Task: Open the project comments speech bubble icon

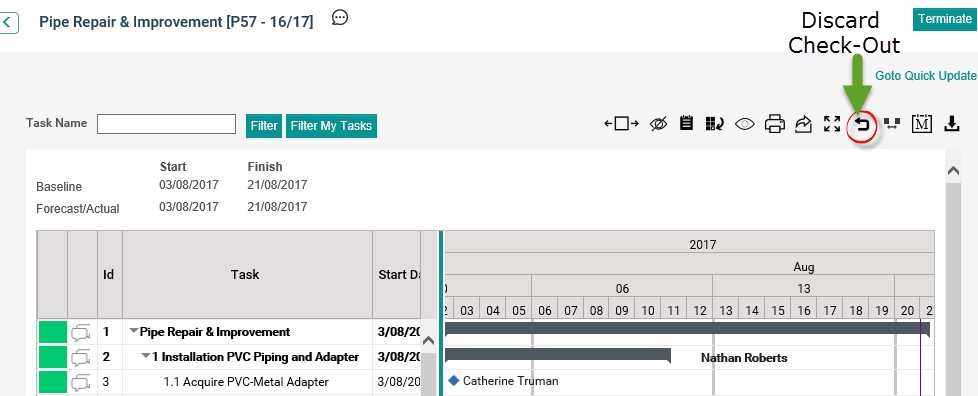Action: (340, 17)
